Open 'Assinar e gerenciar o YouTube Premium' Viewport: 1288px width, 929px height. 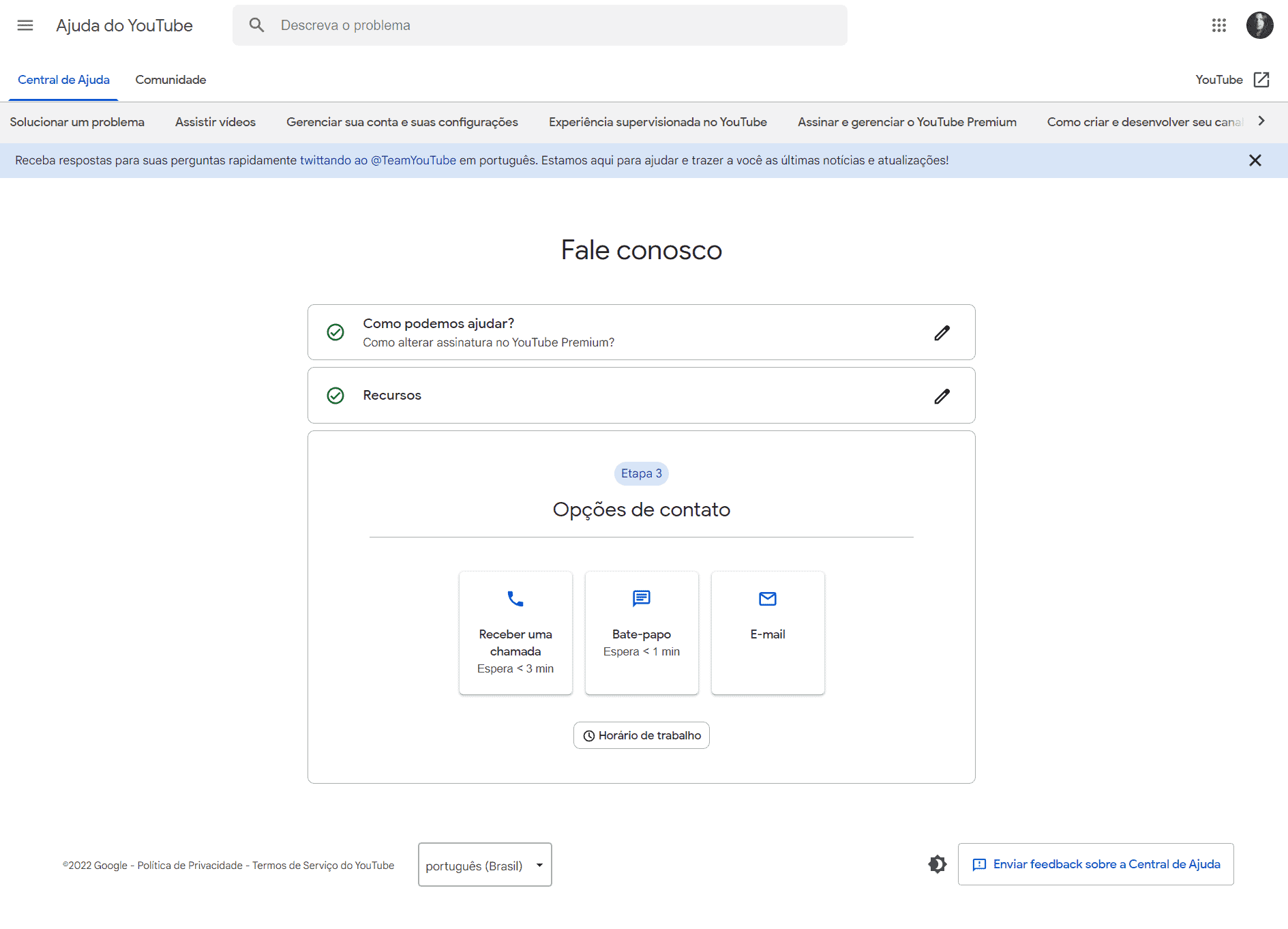(x=907, y=122)
